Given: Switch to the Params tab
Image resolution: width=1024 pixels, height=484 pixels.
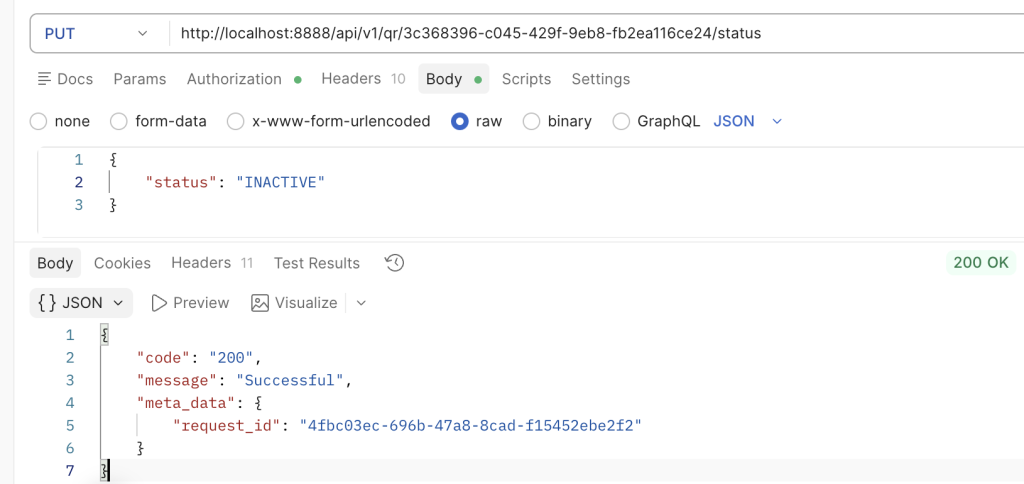Looking at the screenshot, I should (x=139, y=79).
